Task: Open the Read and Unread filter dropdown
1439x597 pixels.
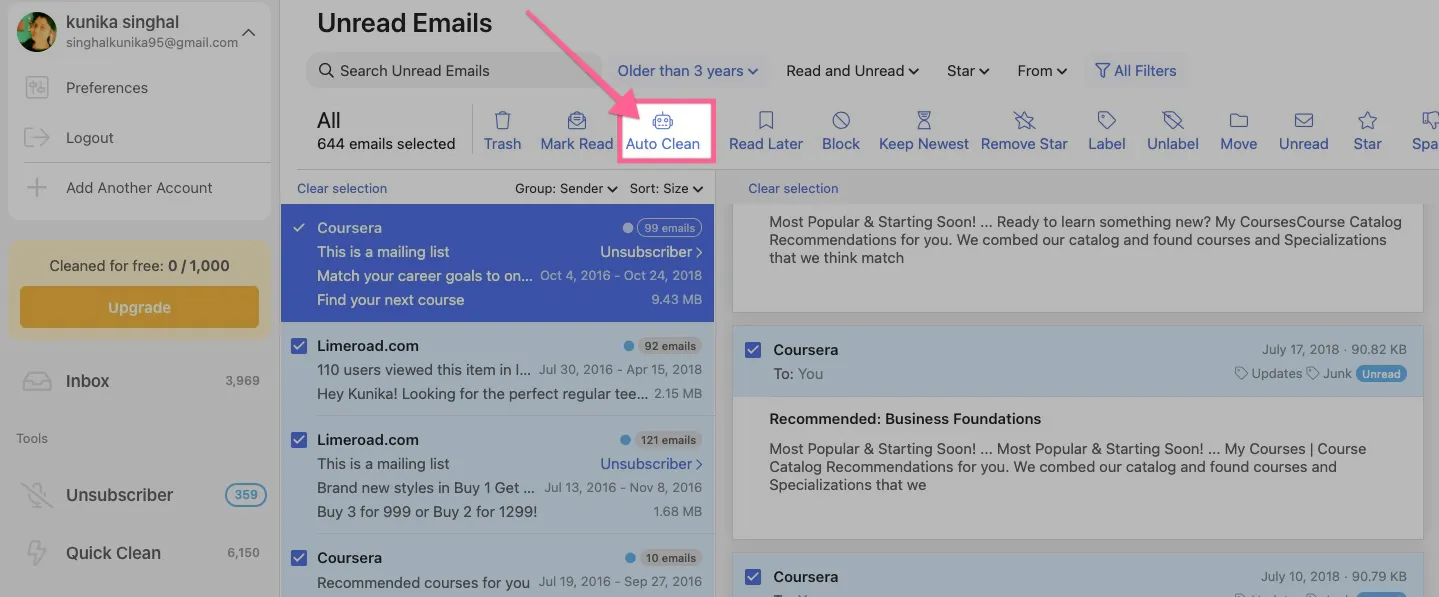Action: 852,71
